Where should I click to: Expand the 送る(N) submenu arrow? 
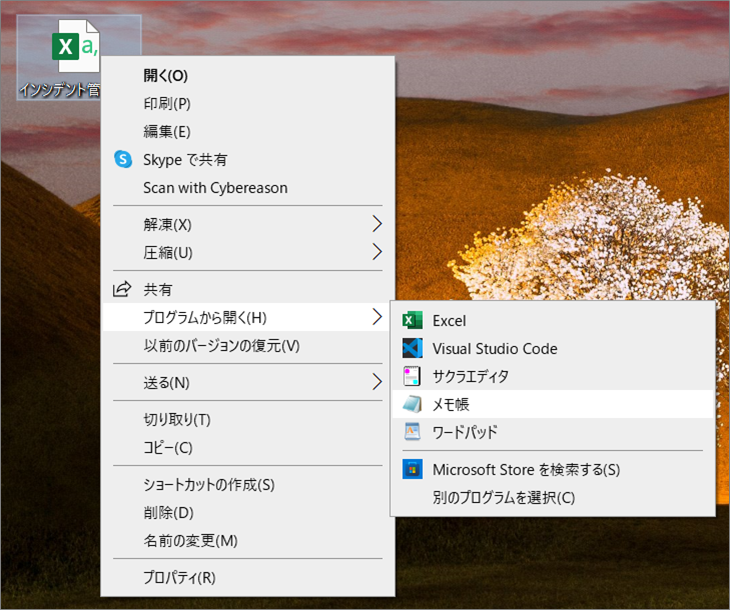point(377,382)
